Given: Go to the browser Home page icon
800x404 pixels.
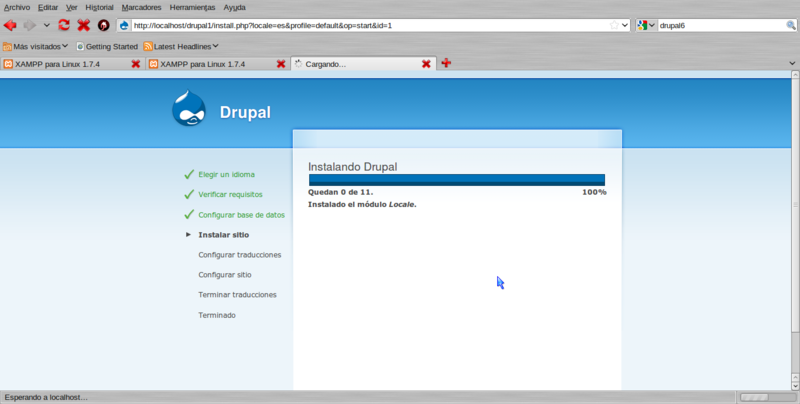Looking at the screenshot, I should pos(103,25).
